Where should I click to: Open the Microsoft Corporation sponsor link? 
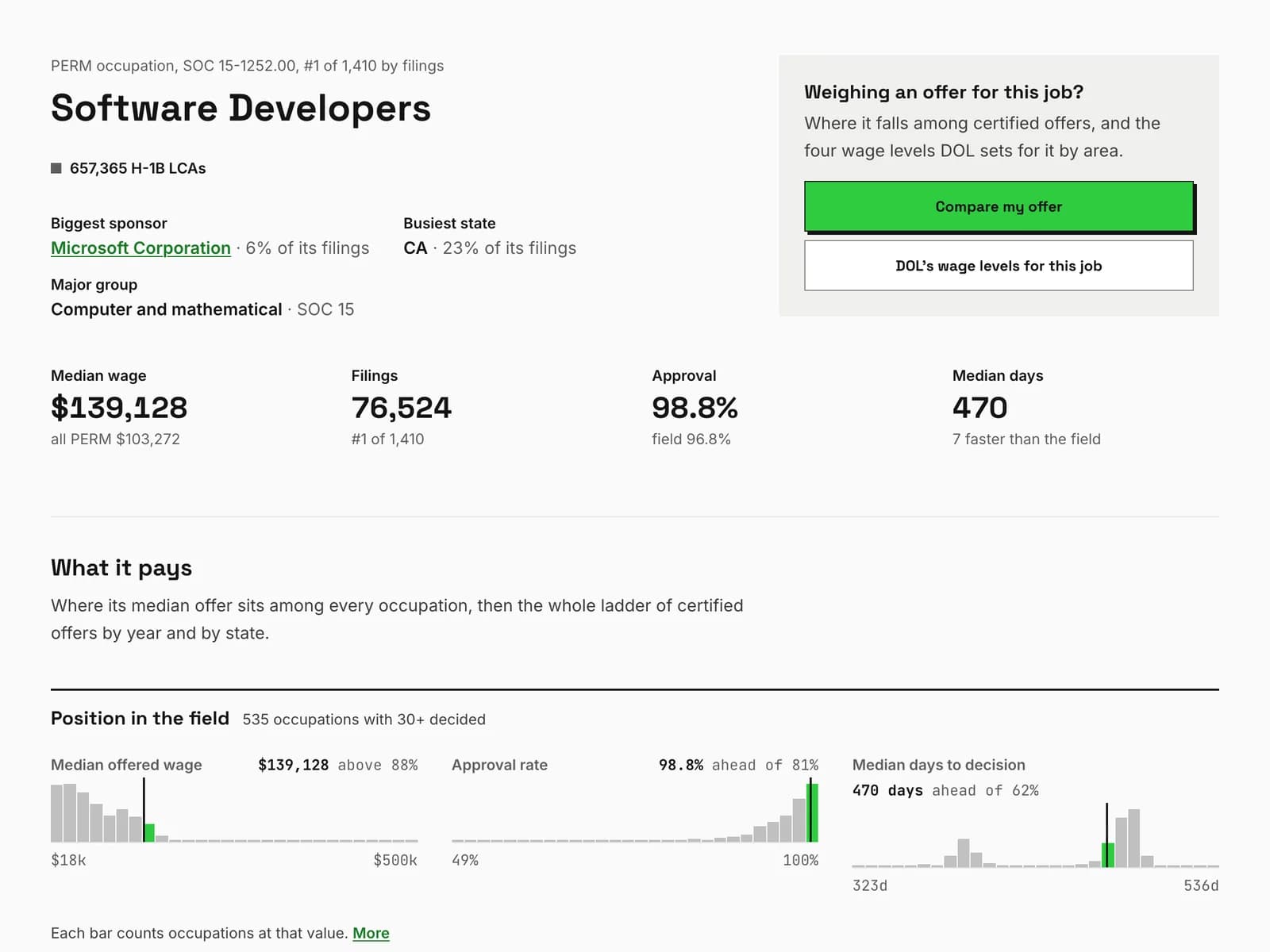click(x=140, y=248)
